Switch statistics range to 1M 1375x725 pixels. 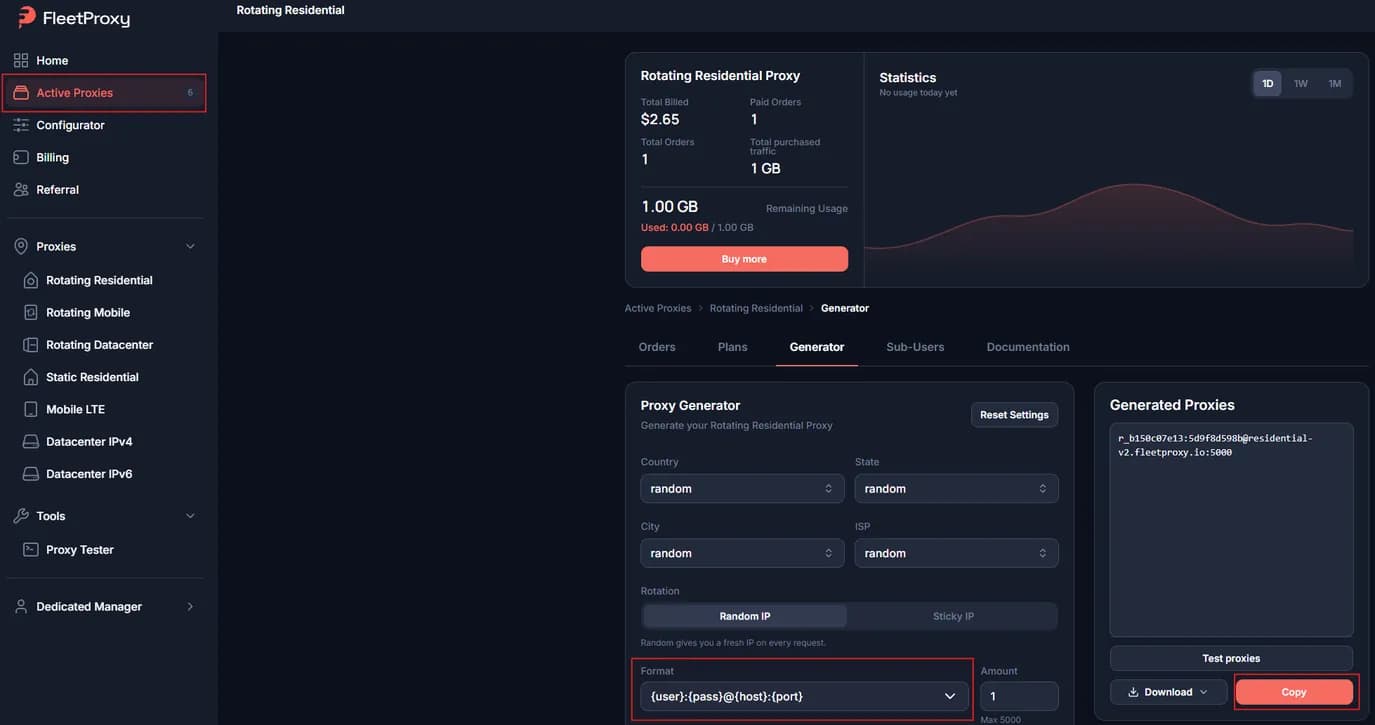pos(1335,83)
